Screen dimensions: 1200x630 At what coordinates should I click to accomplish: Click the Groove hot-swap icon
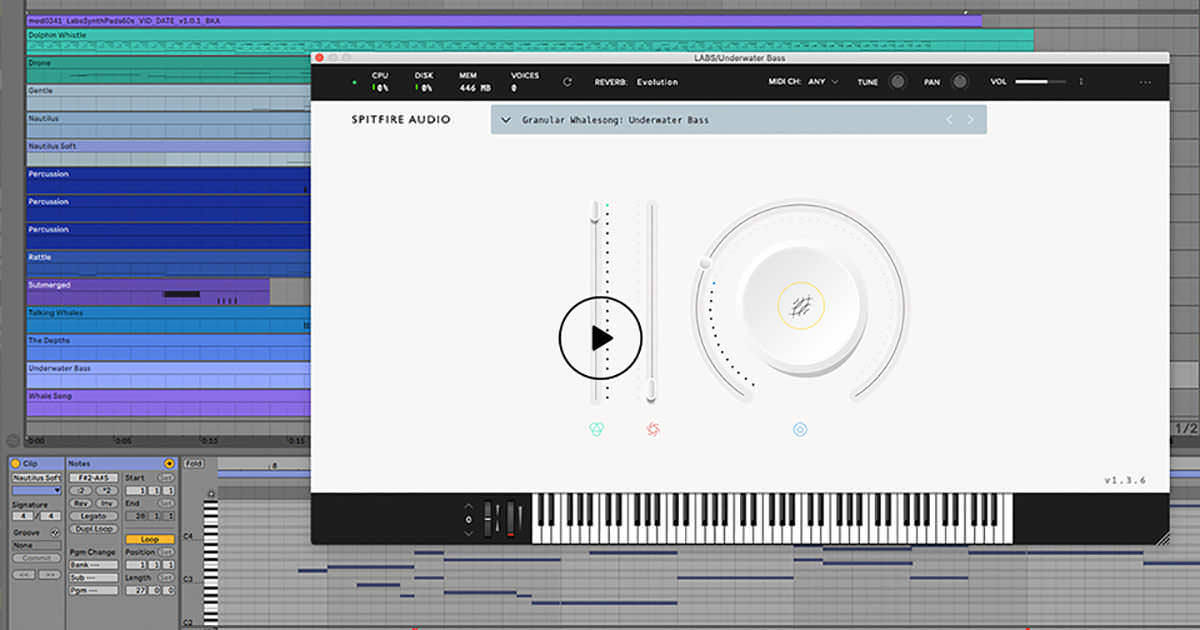coord(55,534)
